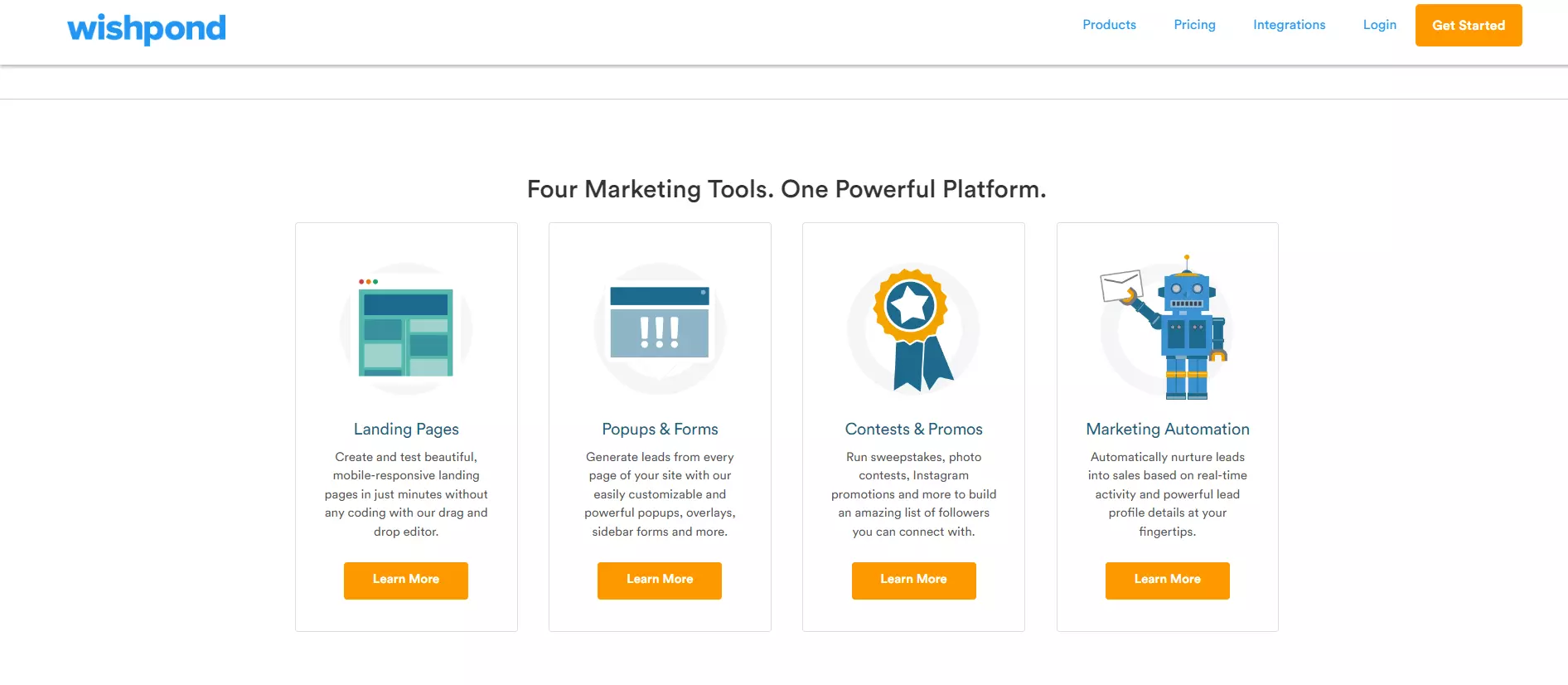Viewport: 1568px width, 685px height.
Task: Click the Four Marketing Tools headline
Action: (x=786, y=190)
